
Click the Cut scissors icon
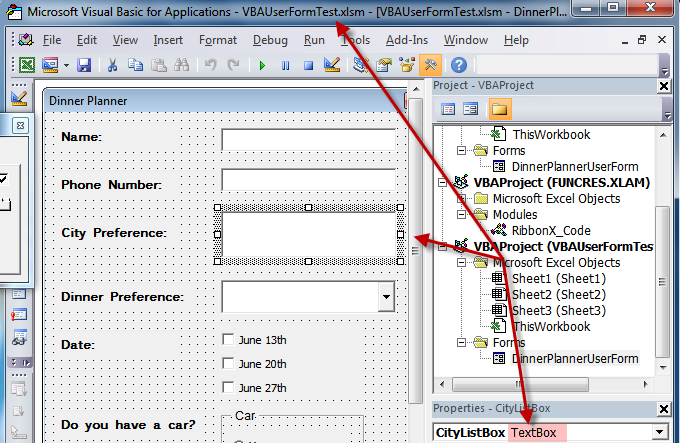click(x=112, y=66)
